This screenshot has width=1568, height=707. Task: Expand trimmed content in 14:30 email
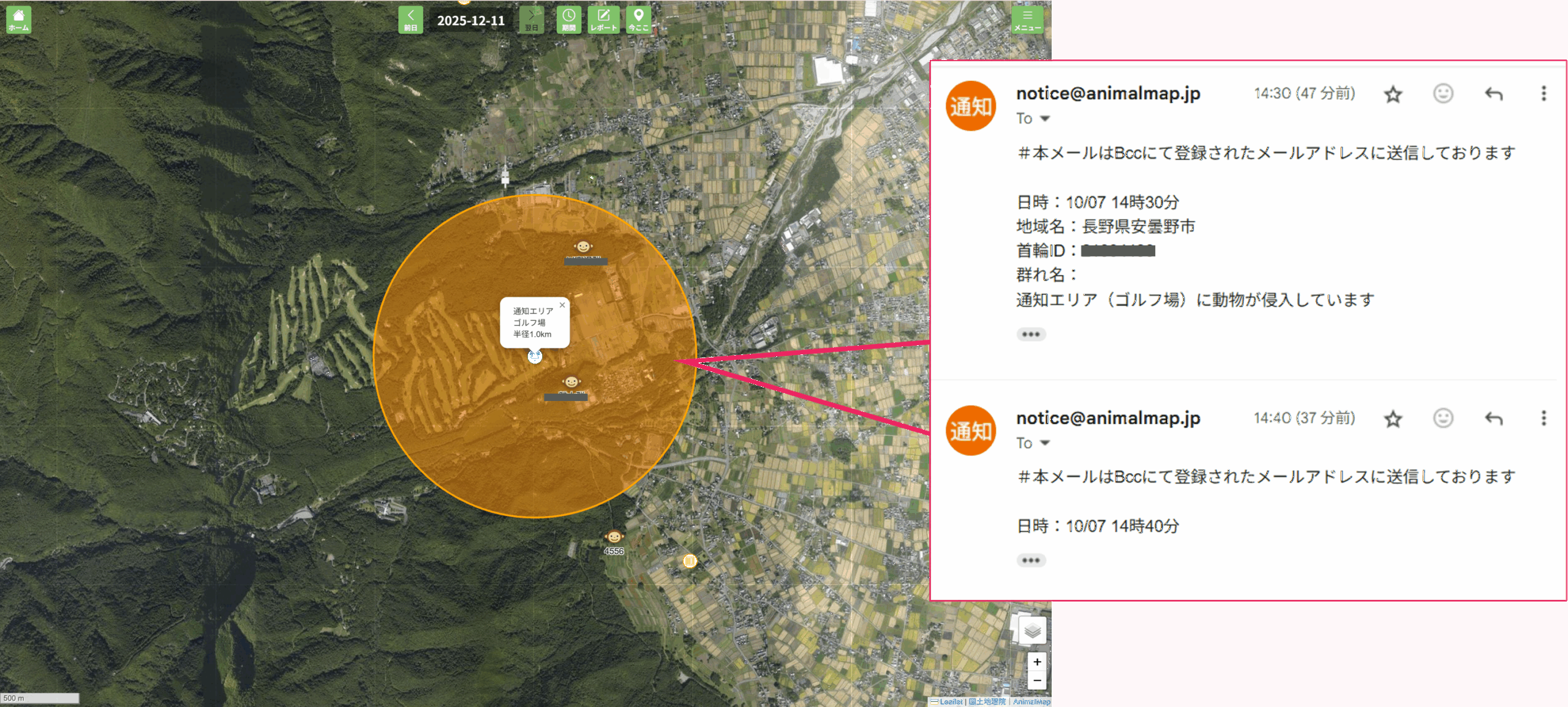[x=1031, y=334]
